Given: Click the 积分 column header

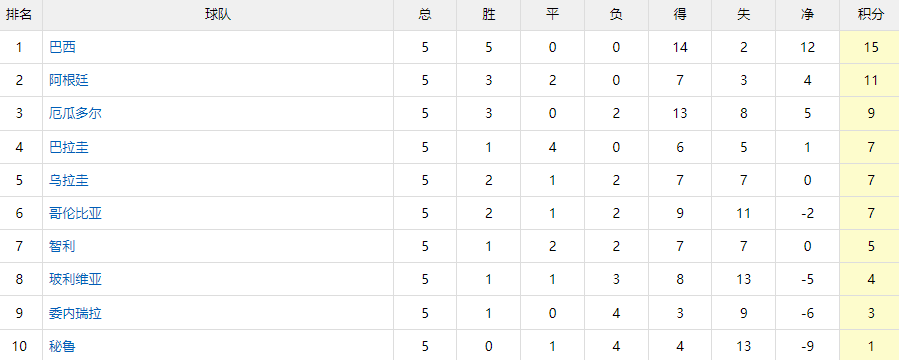Looking at the screenshot, I should [x=871, y=15].
